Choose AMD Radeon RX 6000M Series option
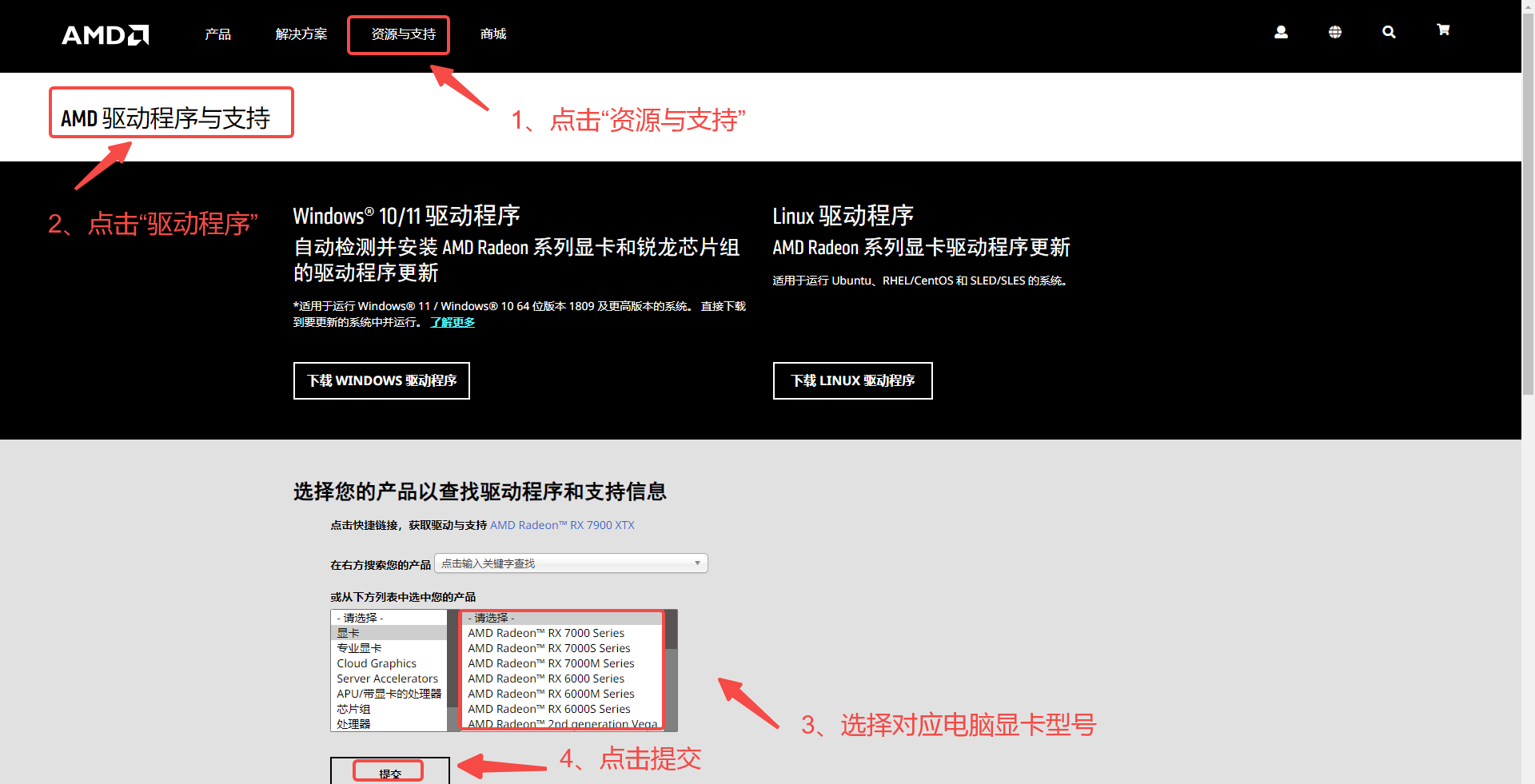 (x=551, y=694)
